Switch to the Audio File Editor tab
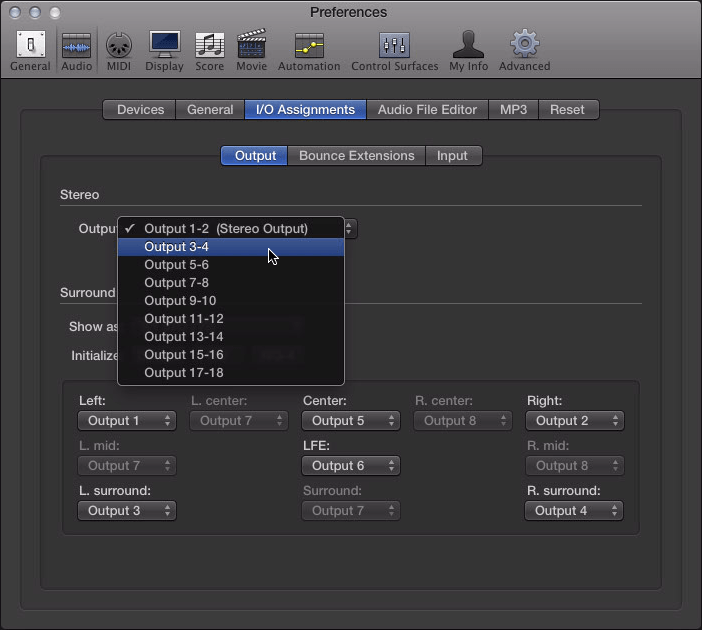 click(x=427, y=110)
